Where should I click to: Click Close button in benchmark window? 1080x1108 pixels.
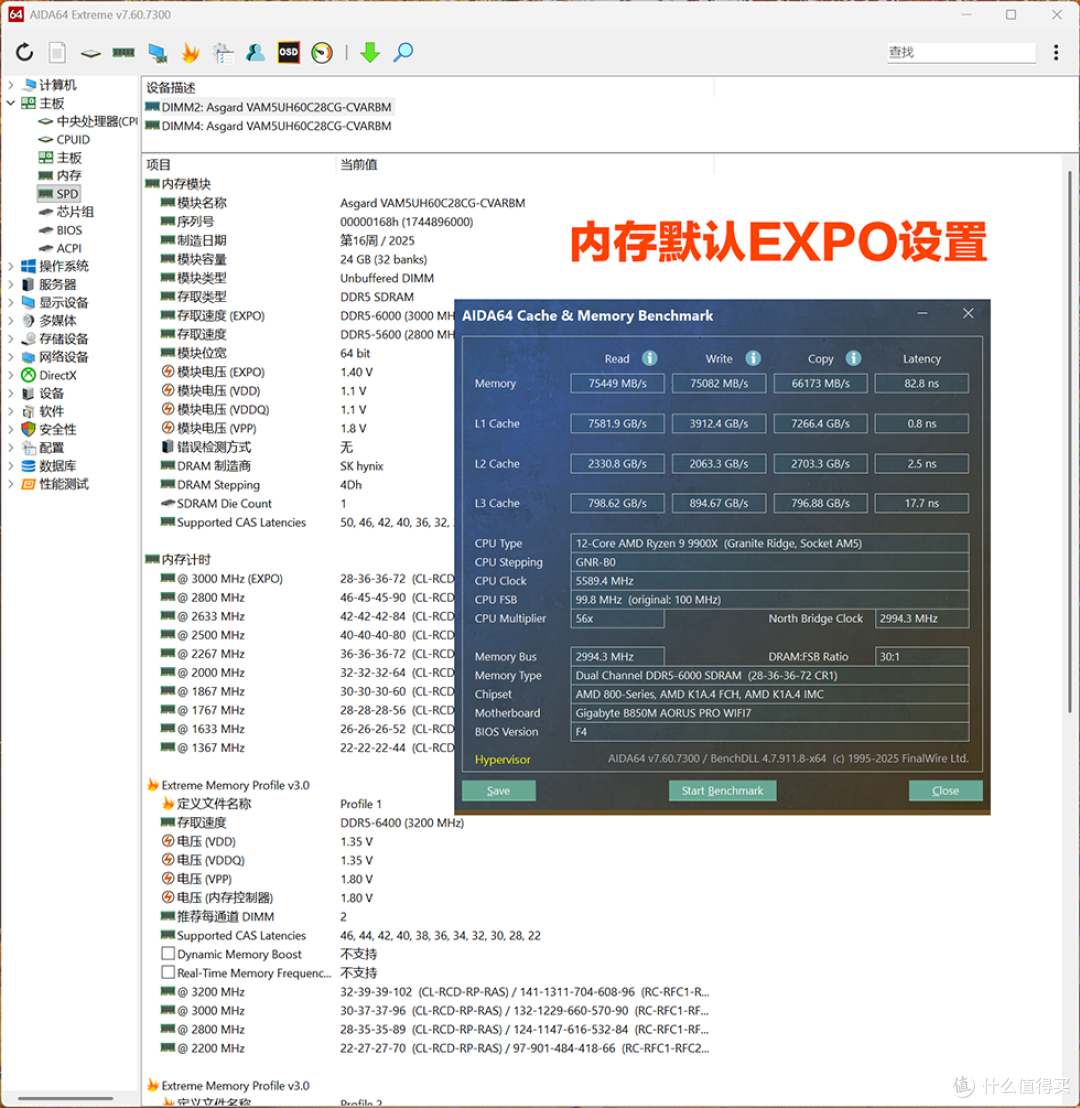(x=946, y=791)
